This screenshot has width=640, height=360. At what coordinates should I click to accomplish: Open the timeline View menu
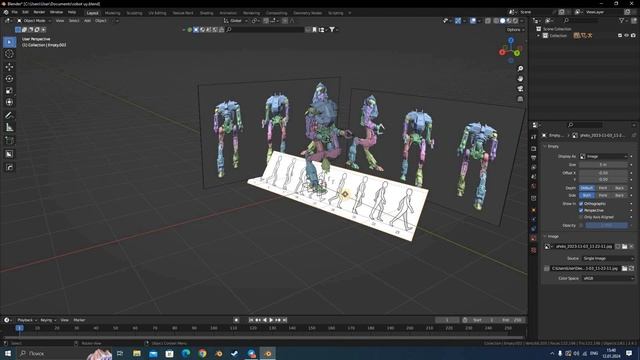point(64,320)
